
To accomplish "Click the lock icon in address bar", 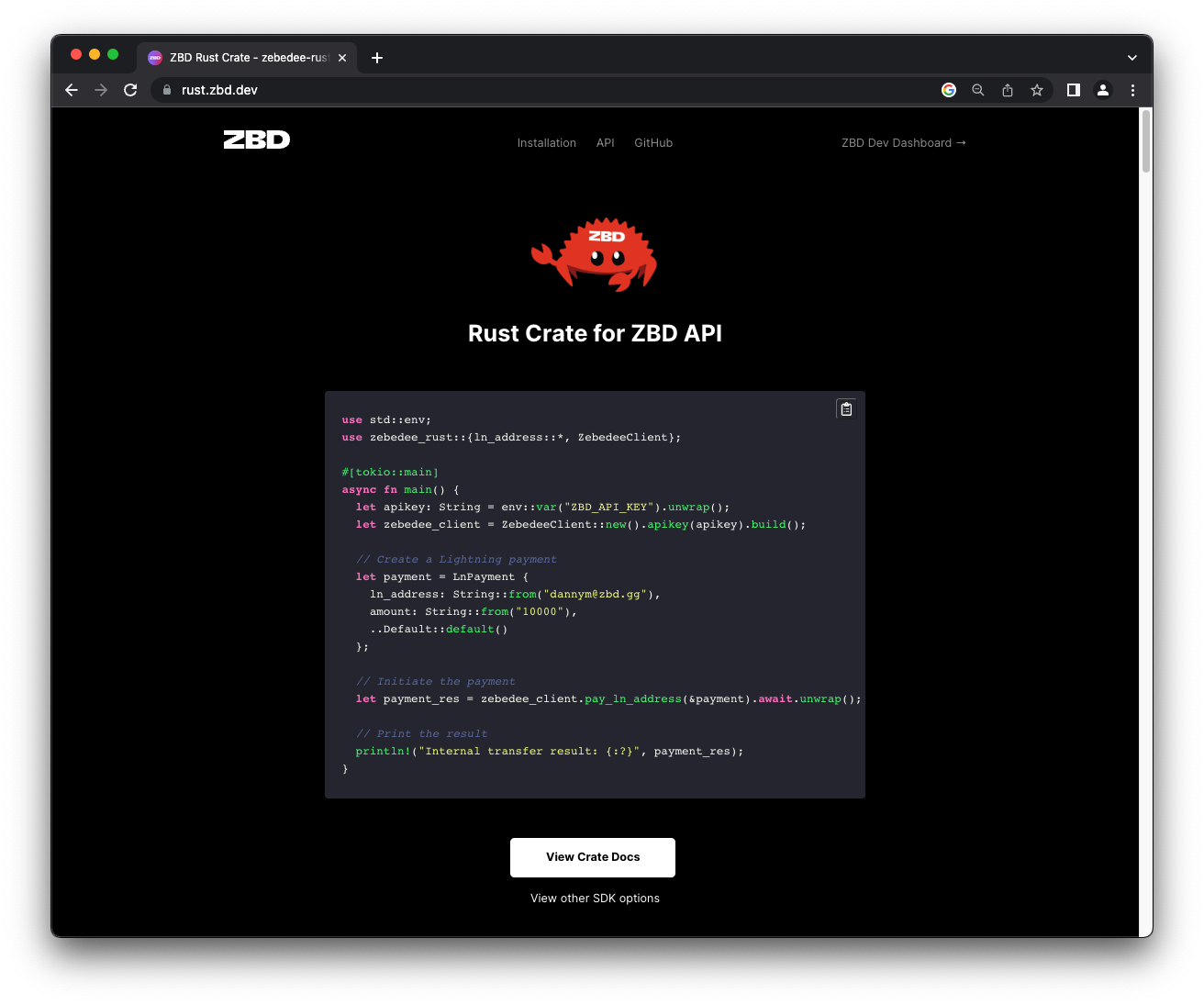I will pos(167,90).
